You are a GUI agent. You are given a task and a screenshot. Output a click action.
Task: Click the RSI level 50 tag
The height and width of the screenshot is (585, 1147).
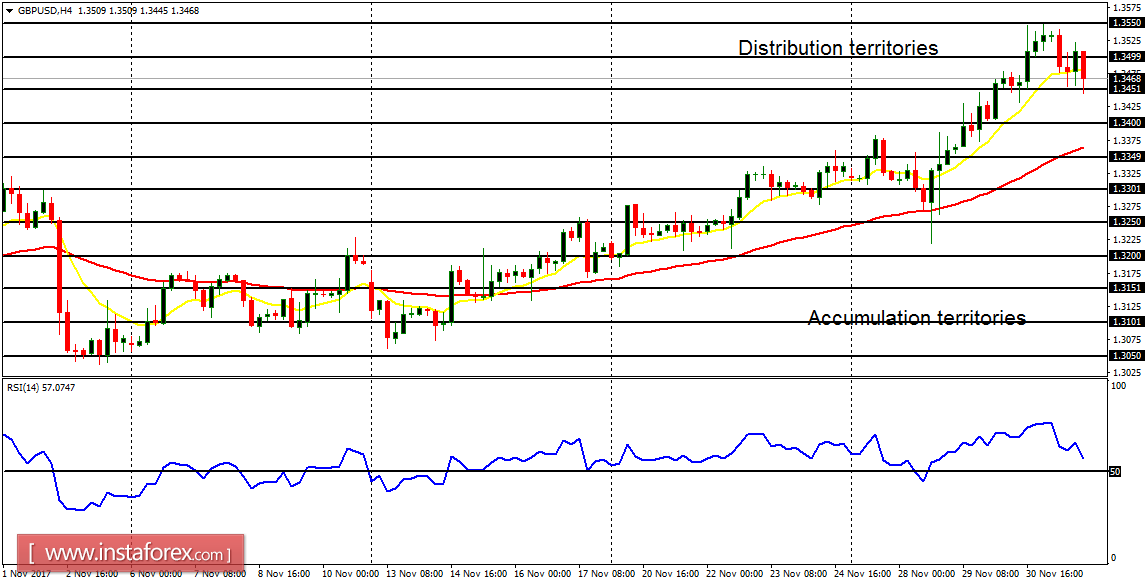(x=1116, y=472)
